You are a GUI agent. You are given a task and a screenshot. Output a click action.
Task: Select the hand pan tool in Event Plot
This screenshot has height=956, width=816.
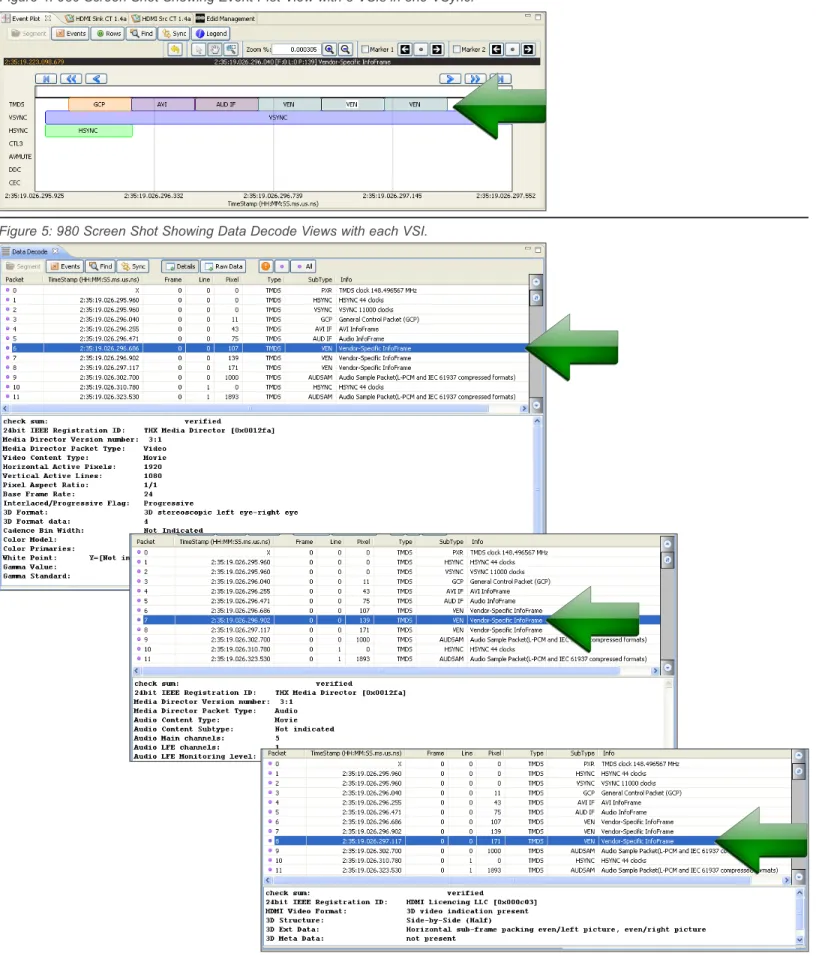[x=215, y=49]
